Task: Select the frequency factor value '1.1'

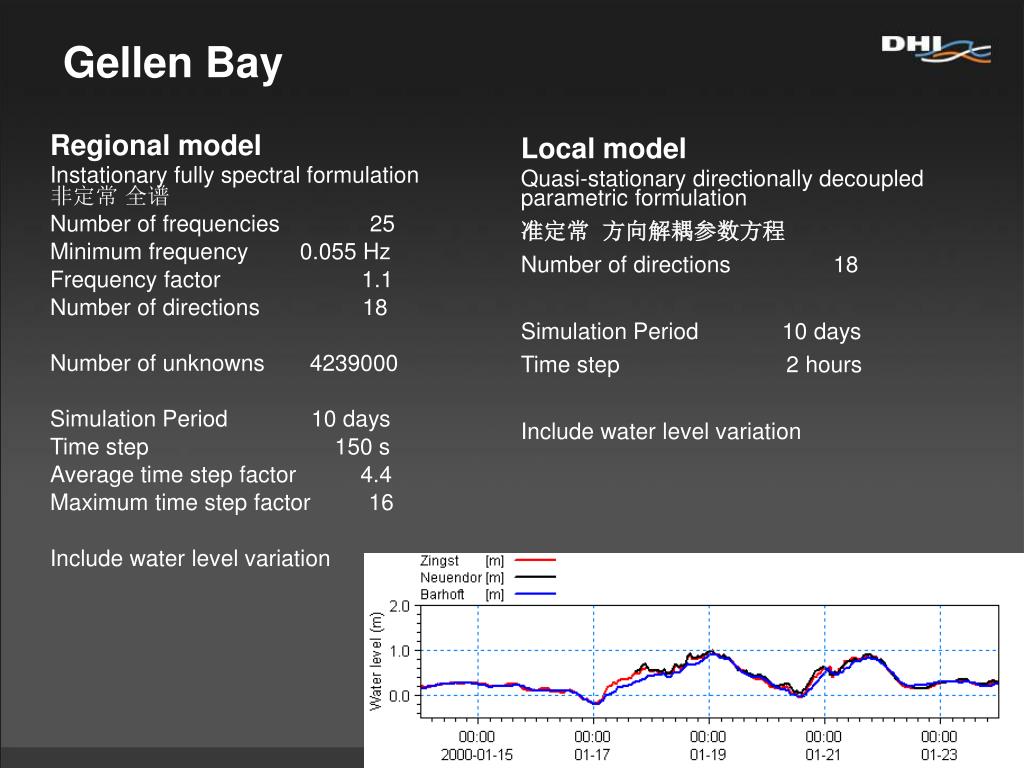Action: (x=377, y=280)
